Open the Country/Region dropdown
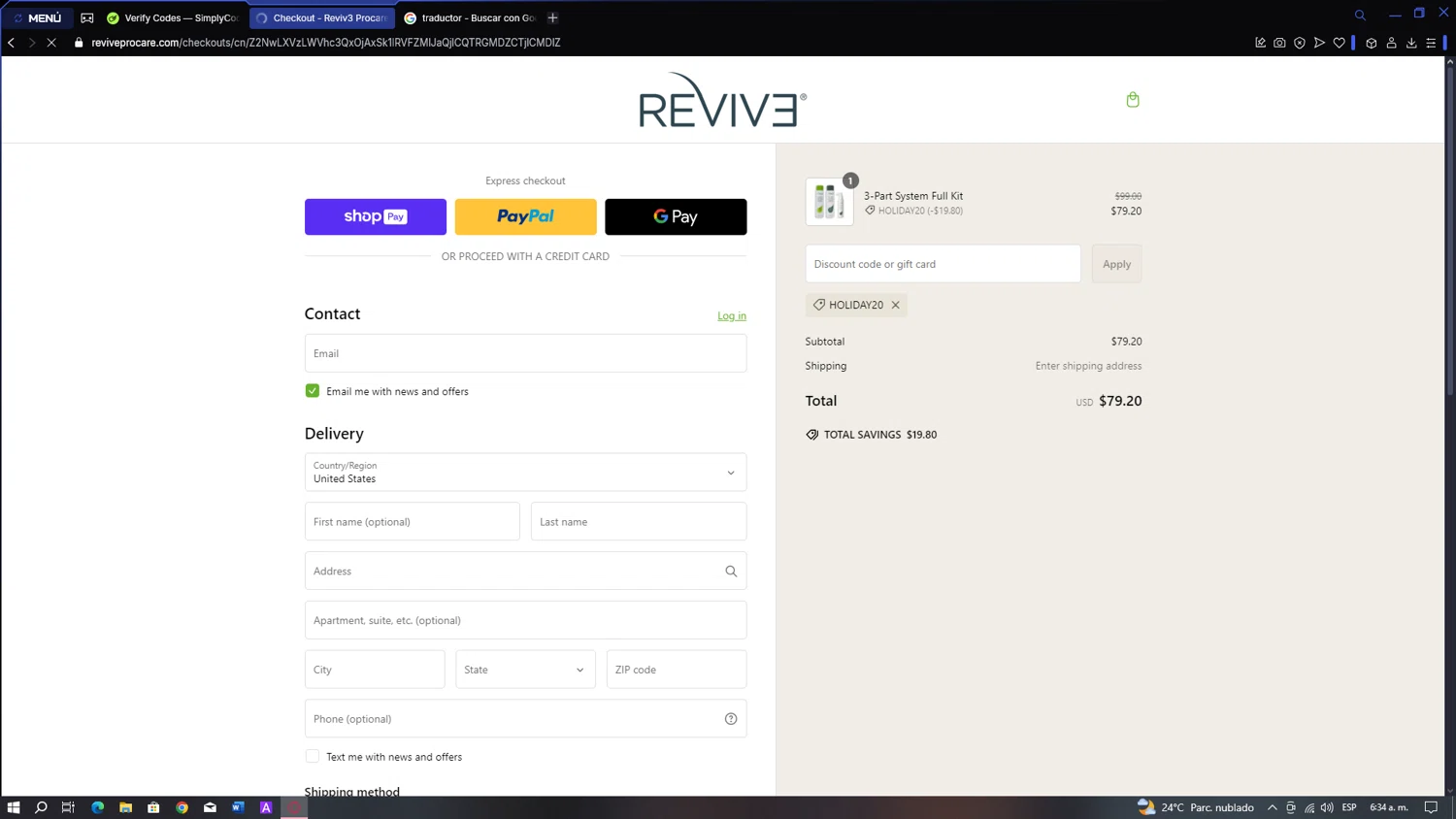This screenshot has width=1456, height=819. [x=525, y=473]
